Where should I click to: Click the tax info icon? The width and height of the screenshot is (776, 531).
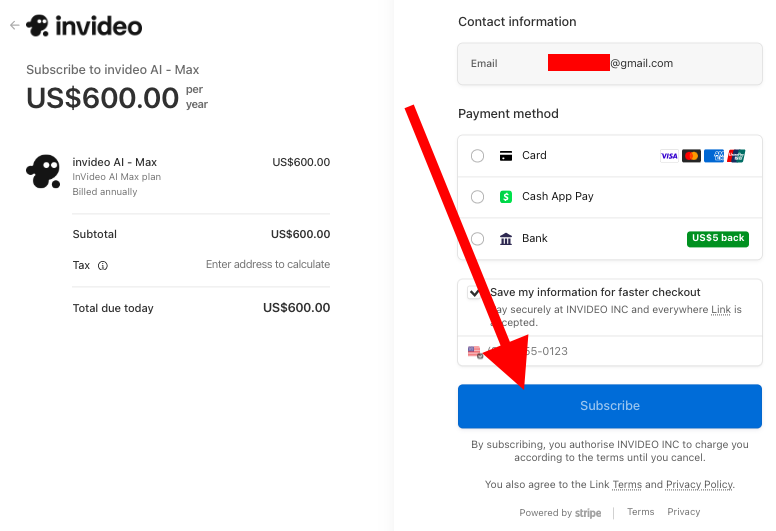pyautogui.click(x=103, y=266)
